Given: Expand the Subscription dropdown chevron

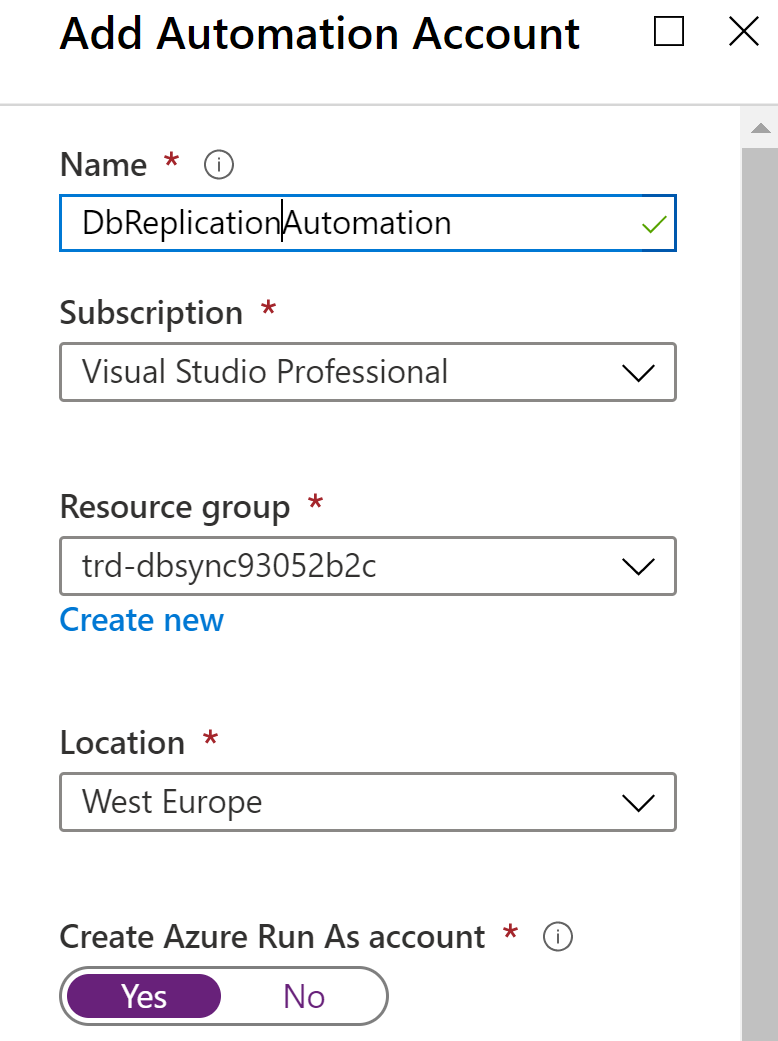Looking at the screenshot, I should click(x=637, y=373).
